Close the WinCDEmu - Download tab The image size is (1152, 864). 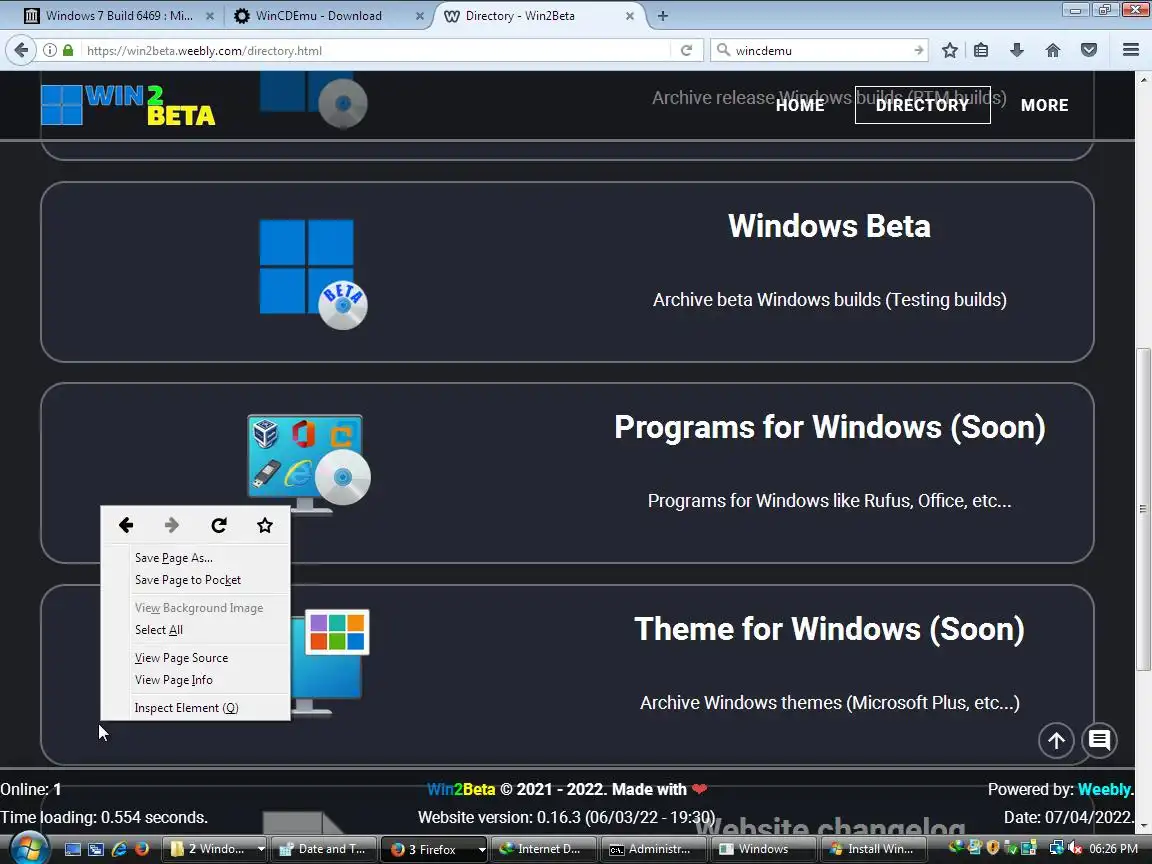pos(420,15)
